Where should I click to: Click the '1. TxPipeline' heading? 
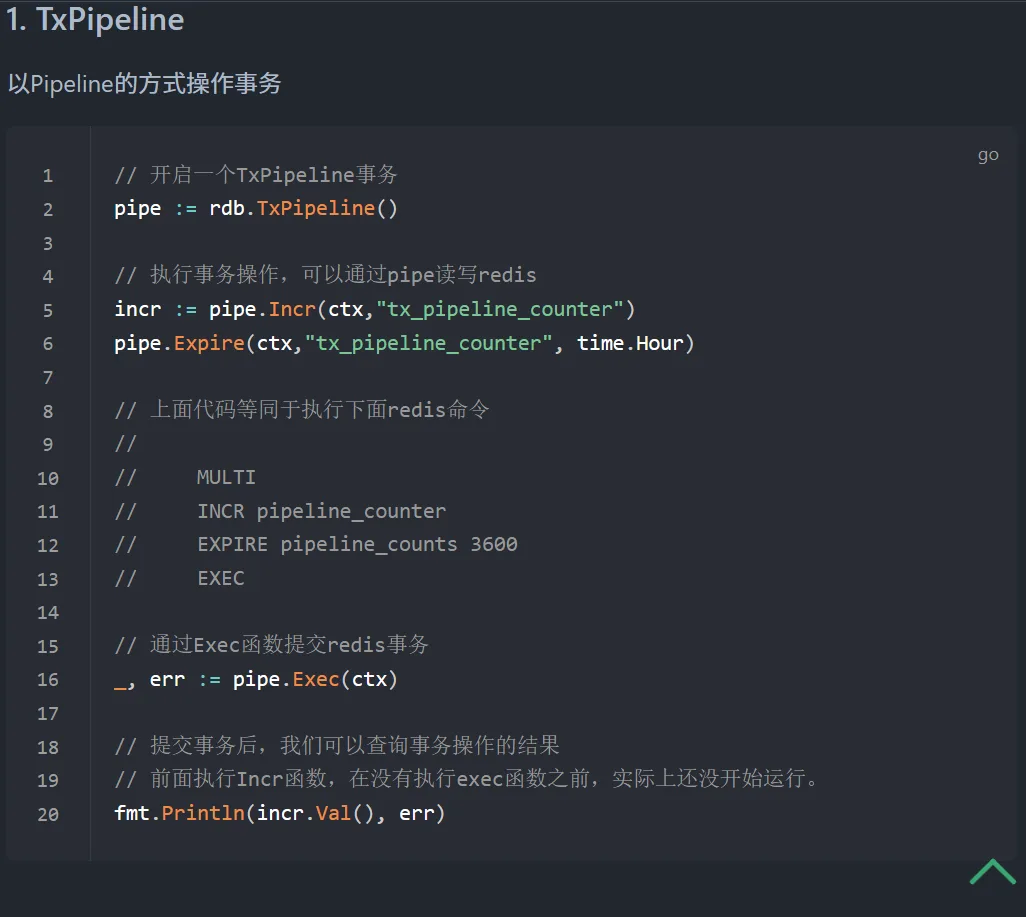click(96, 19)
